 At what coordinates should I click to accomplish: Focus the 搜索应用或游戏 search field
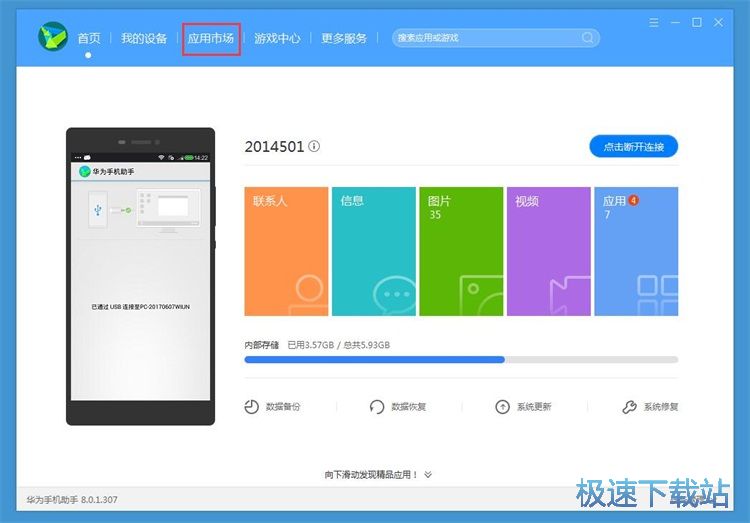click(496, 38)
